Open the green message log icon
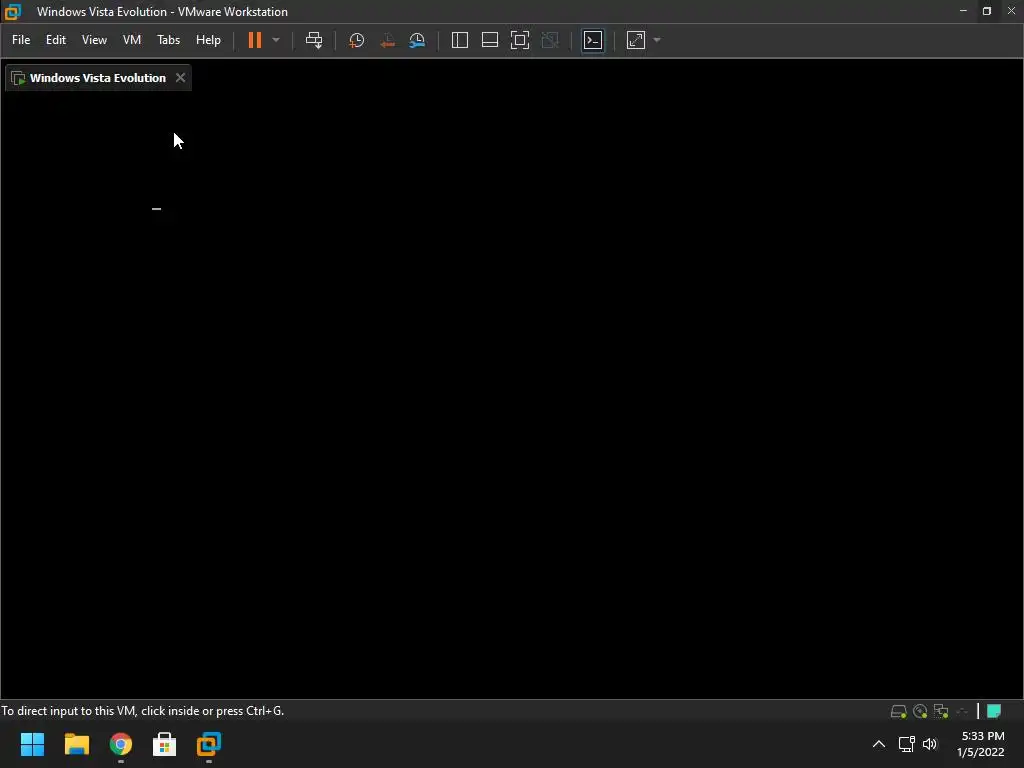Image resolution: width=1024 pixels, height=768 pixels. pyautogui.click(x=994, y=711)
